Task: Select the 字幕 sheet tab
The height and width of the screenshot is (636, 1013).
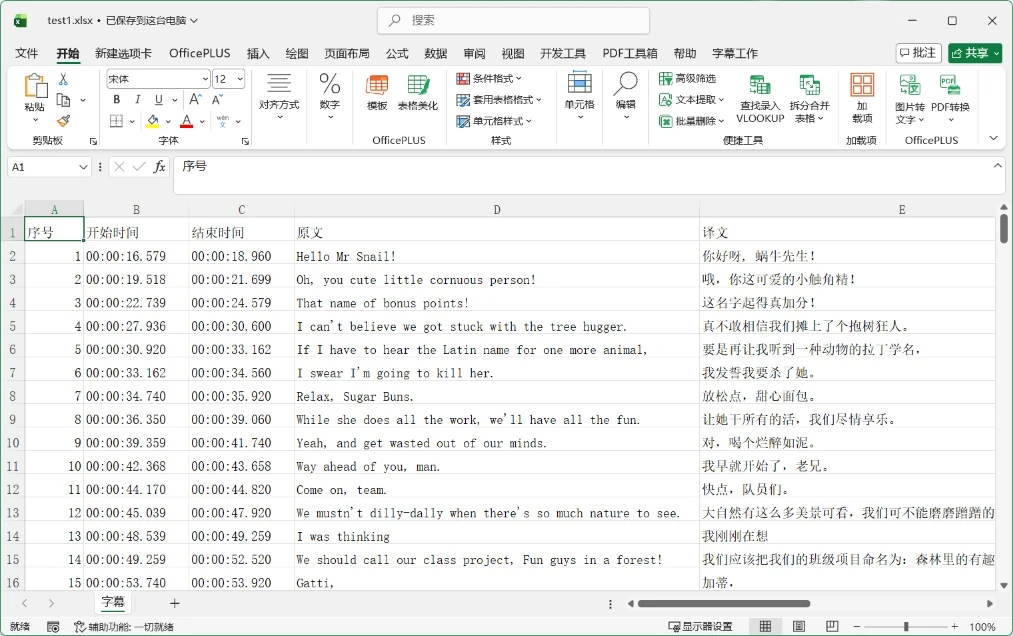Action: pos(113,602)
